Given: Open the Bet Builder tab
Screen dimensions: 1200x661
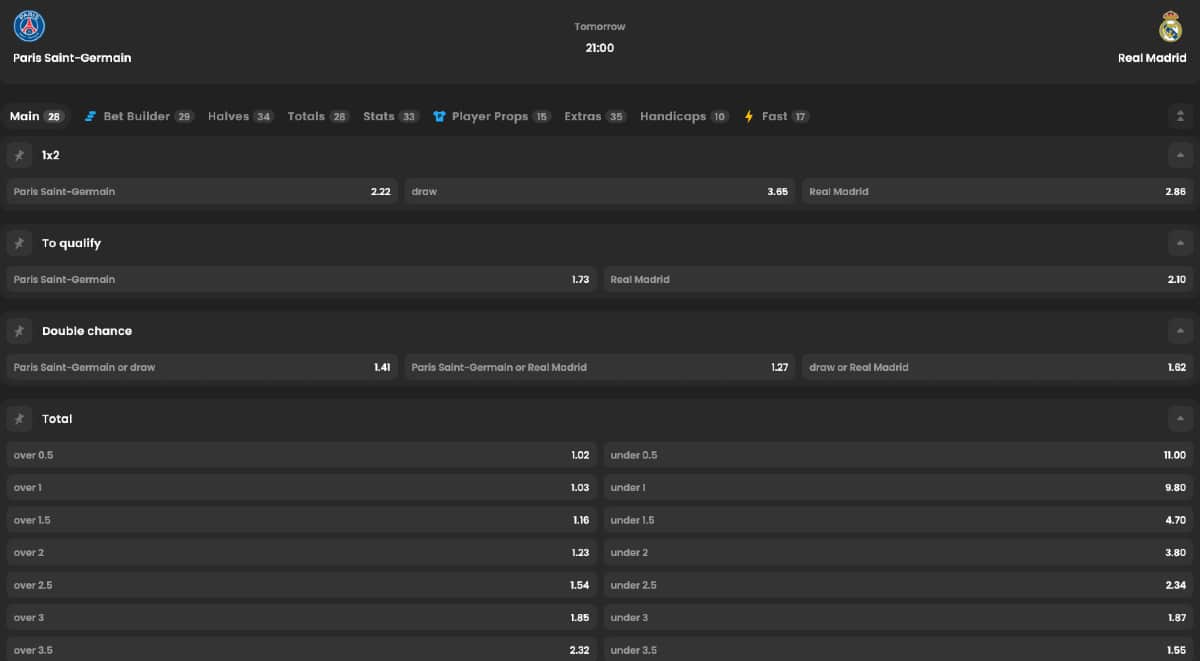Looking at the screenshot, I should [139, 116].
